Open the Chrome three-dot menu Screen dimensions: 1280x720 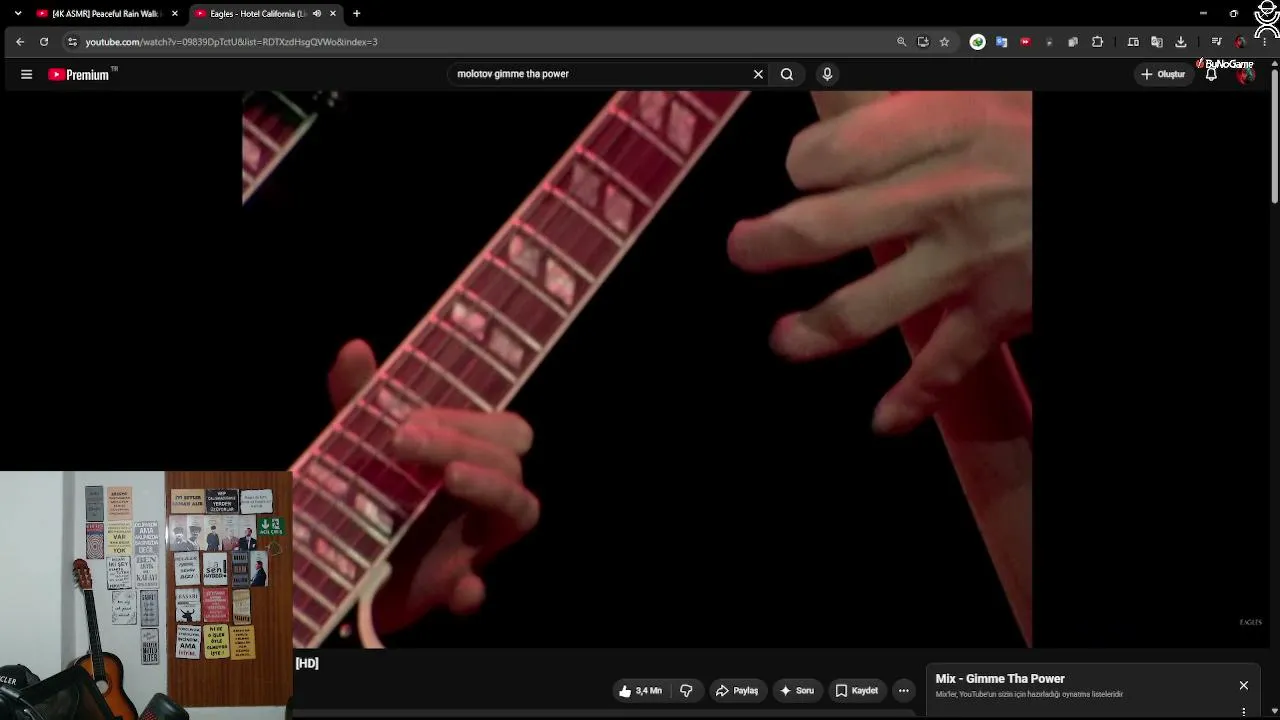click(1264, 42)
